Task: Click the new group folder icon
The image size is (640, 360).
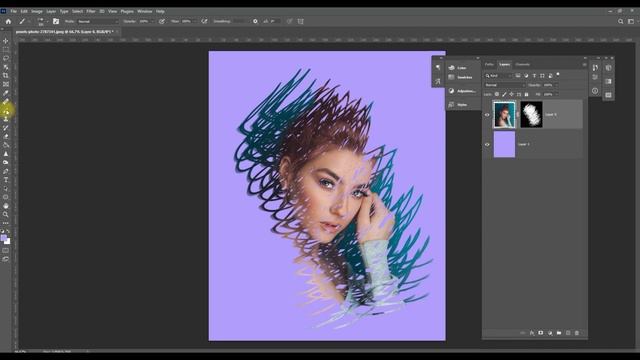Action: 559,333
